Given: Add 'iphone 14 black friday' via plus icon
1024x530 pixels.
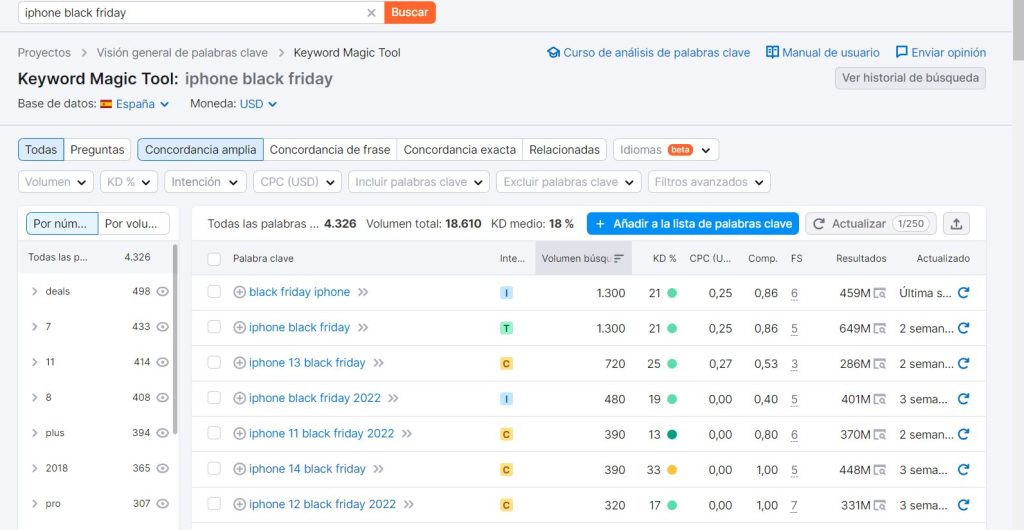Looking at the screenshot, I should coord(240,469).
